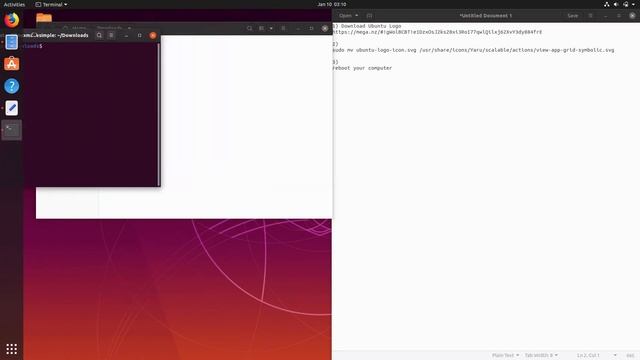Viewport: 640px width, 360px height.
Task: Click the folder icon on the desktop
Action: pos(44,17)
